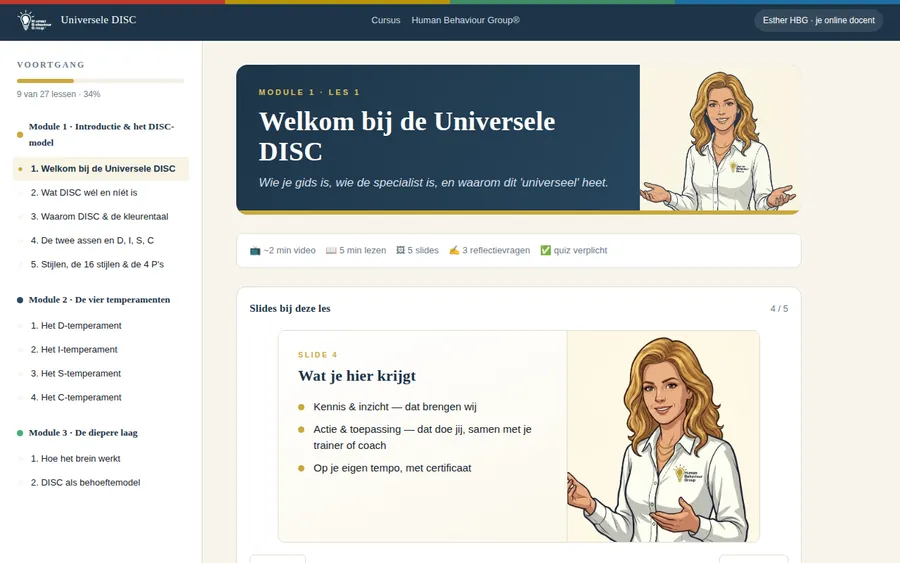Open lesson 4. De twee assen en D, I, S, C
900x563 pixels.
point(92,240)
